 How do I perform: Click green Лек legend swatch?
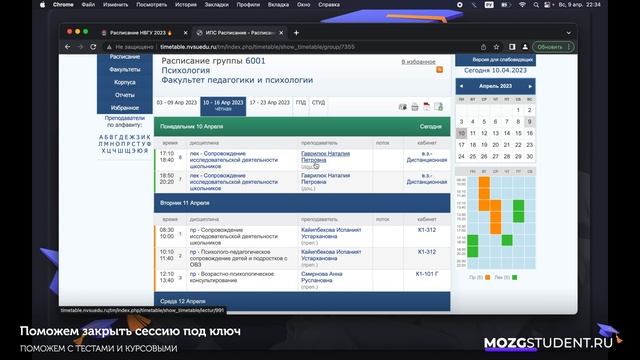514,278
